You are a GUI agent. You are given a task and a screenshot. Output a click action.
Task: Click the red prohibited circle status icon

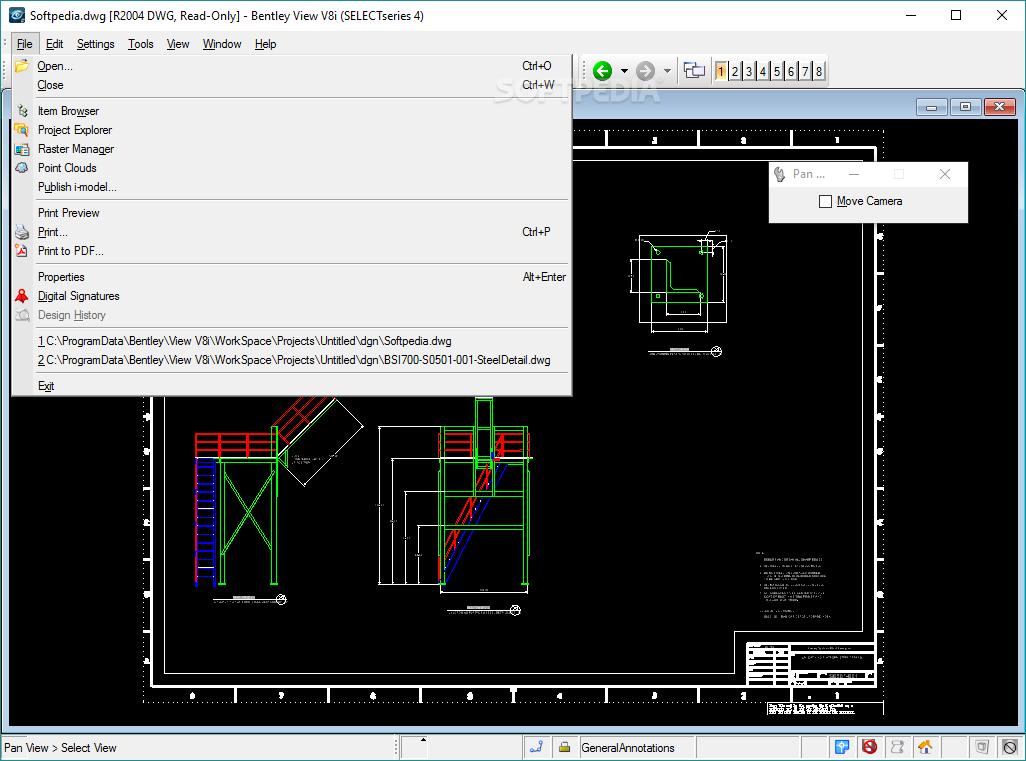869,747
